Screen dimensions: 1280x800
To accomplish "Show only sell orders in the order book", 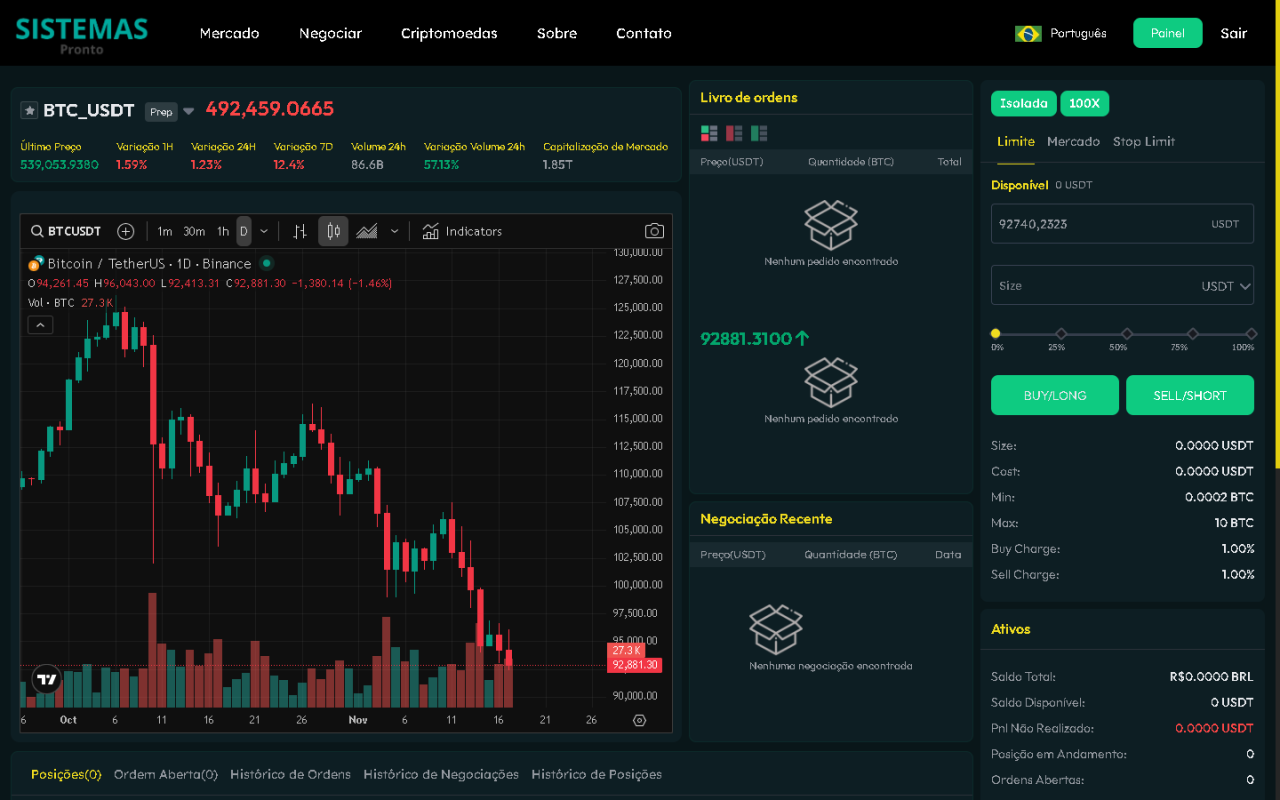I will (733, 133).
